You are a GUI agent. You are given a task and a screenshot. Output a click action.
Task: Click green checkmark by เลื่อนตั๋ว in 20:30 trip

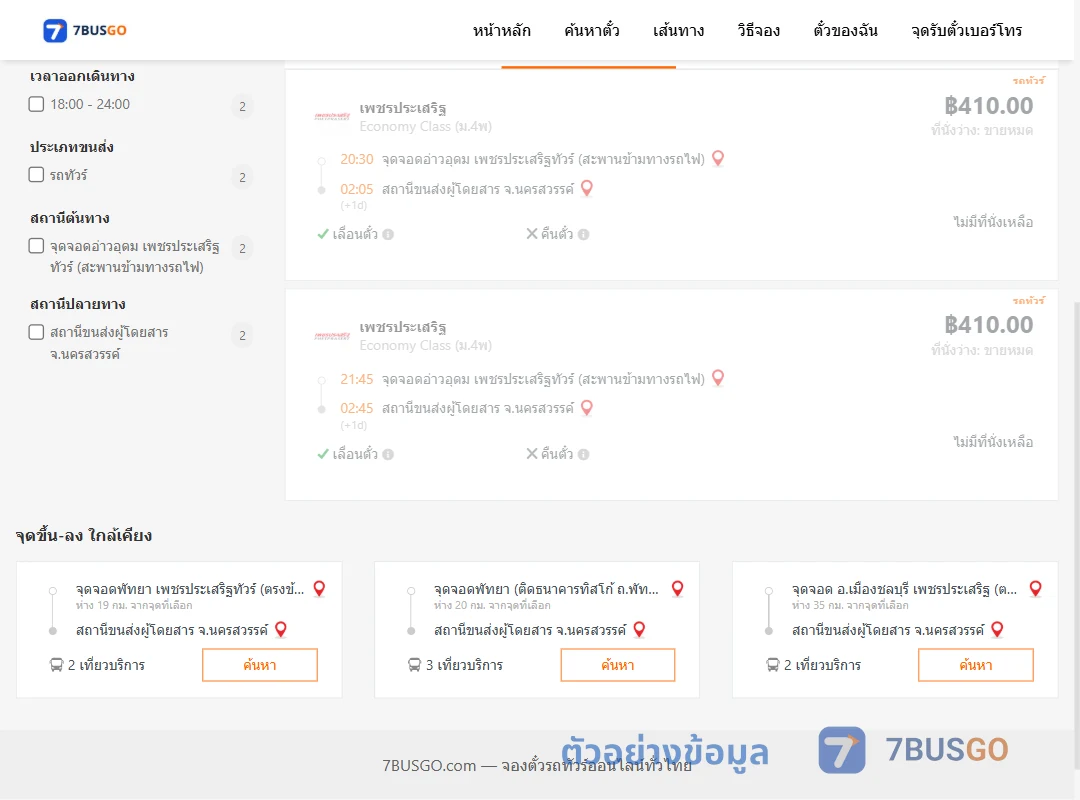(322, 234)
